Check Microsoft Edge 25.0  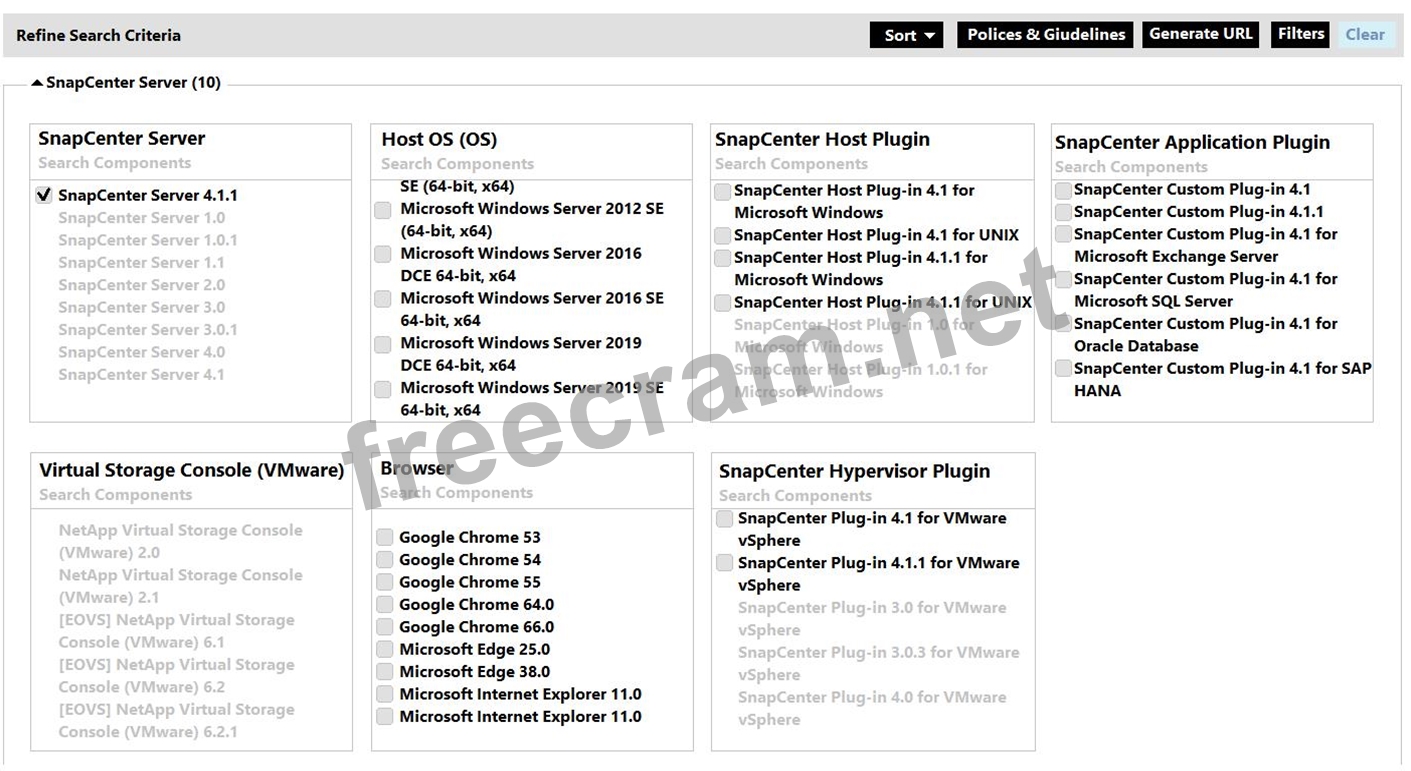tap(384, 650)
